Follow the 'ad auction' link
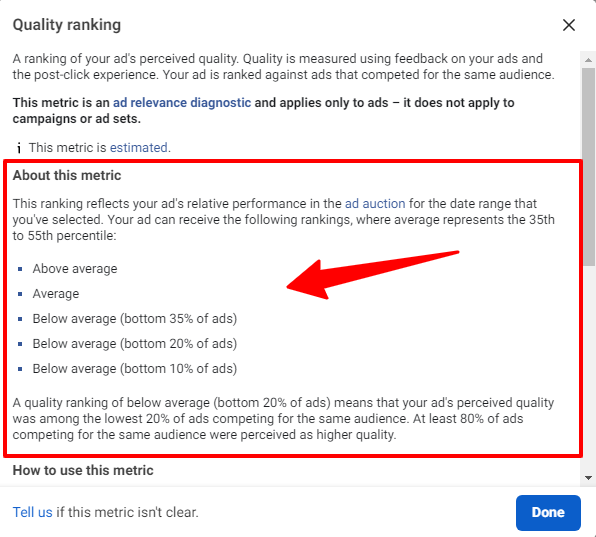The height and width of the screenshot is (537, 596). (x=375, y=204)
